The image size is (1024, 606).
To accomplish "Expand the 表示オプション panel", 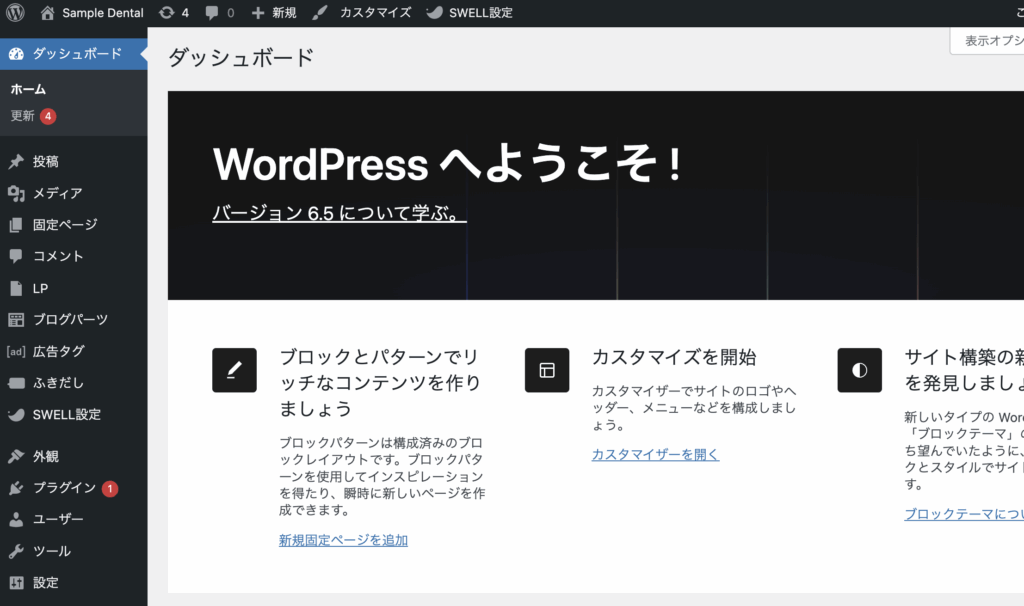I will (988, 41).
